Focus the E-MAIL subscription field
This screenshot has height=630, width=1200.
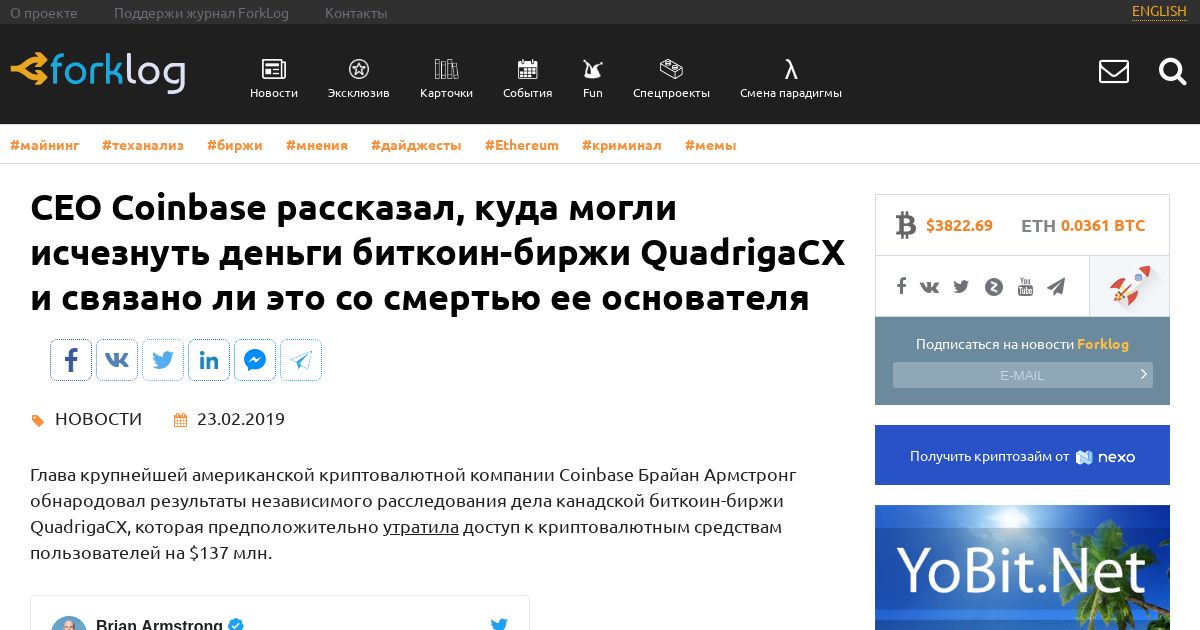(1022, 375)
